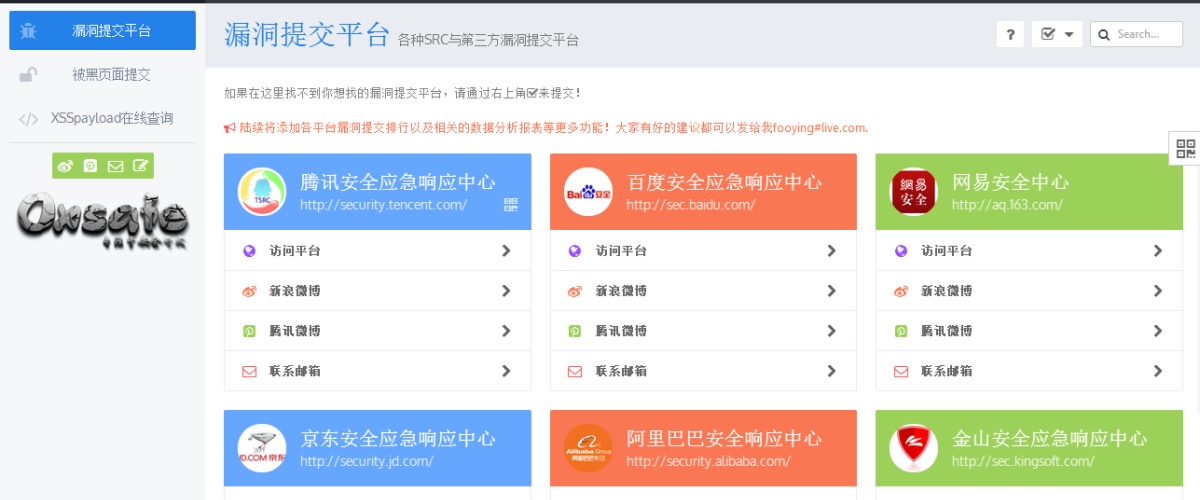
Task: Click the http://security.alibaba.com/ URL text
Action: 709,462
